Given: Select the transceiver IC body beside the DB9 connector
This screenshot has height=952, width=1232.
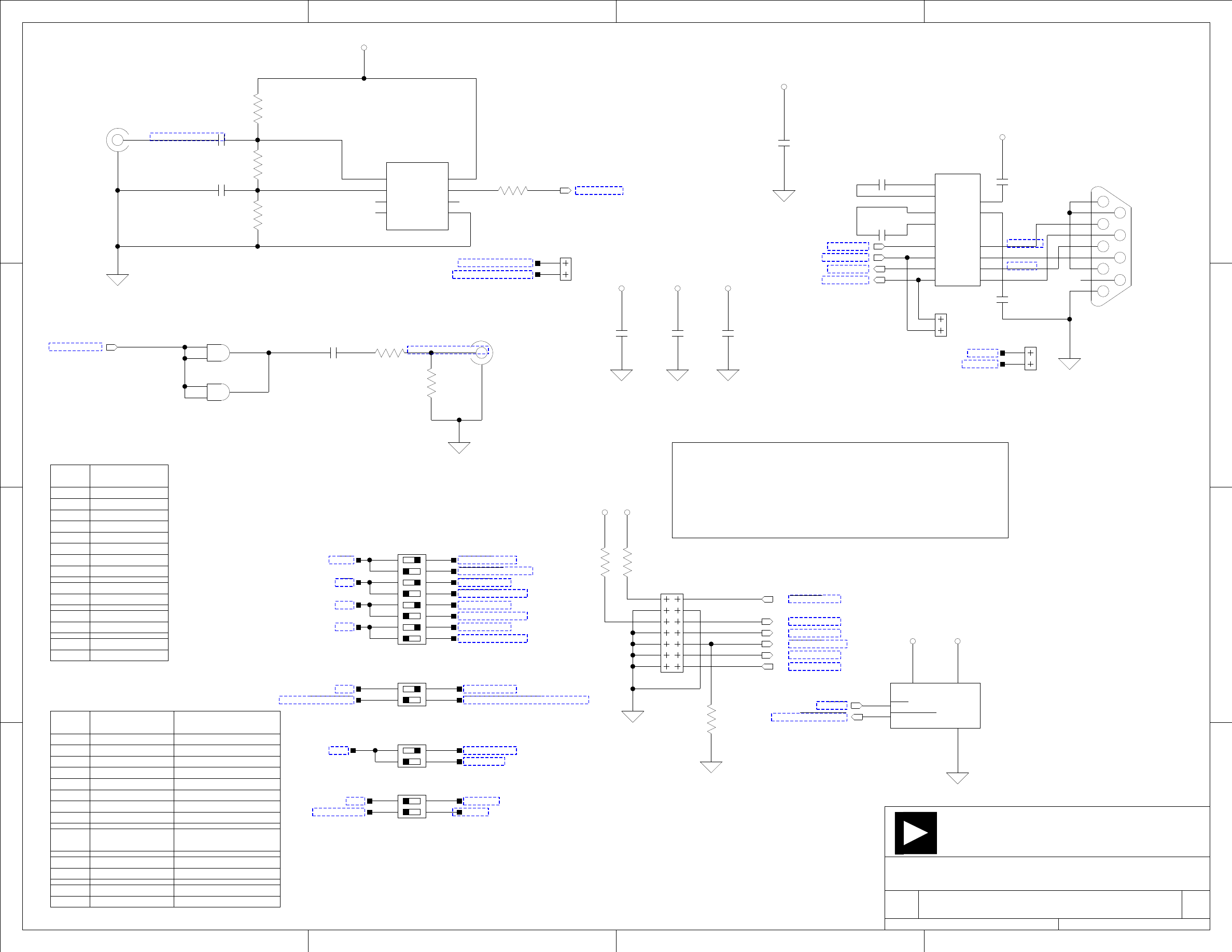Looking at the screenshot, I should click(957, 230).
